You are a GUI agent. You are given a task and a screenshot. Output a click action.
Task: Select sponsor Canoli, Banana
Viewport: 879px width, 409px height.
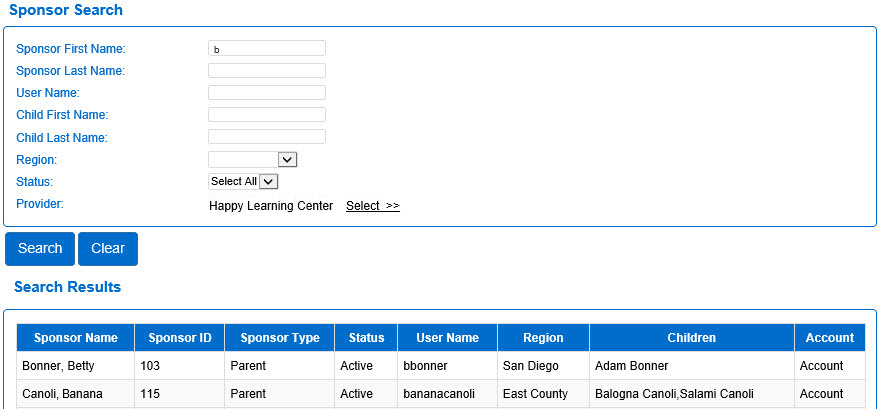(x=62, y=394)
